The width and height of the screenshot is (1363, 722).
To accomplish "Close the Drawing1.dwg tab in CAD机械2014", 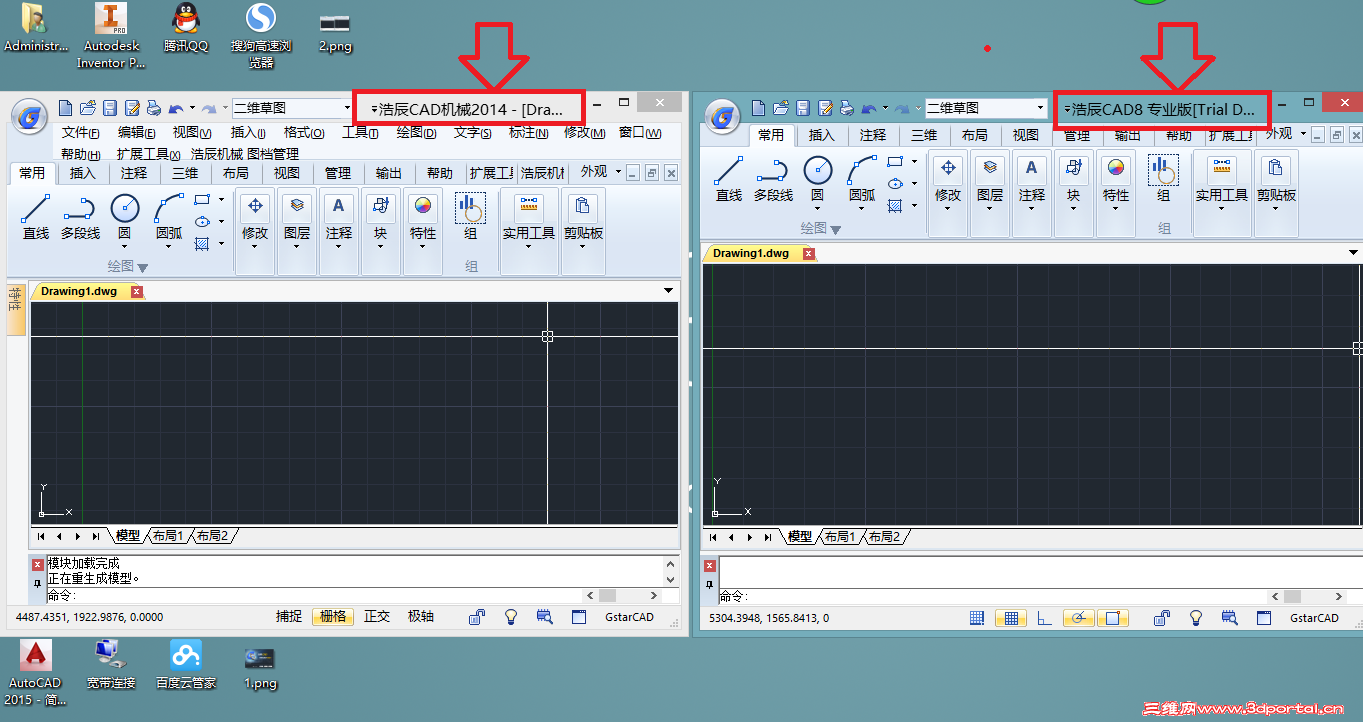I will (x=137, y=291).
